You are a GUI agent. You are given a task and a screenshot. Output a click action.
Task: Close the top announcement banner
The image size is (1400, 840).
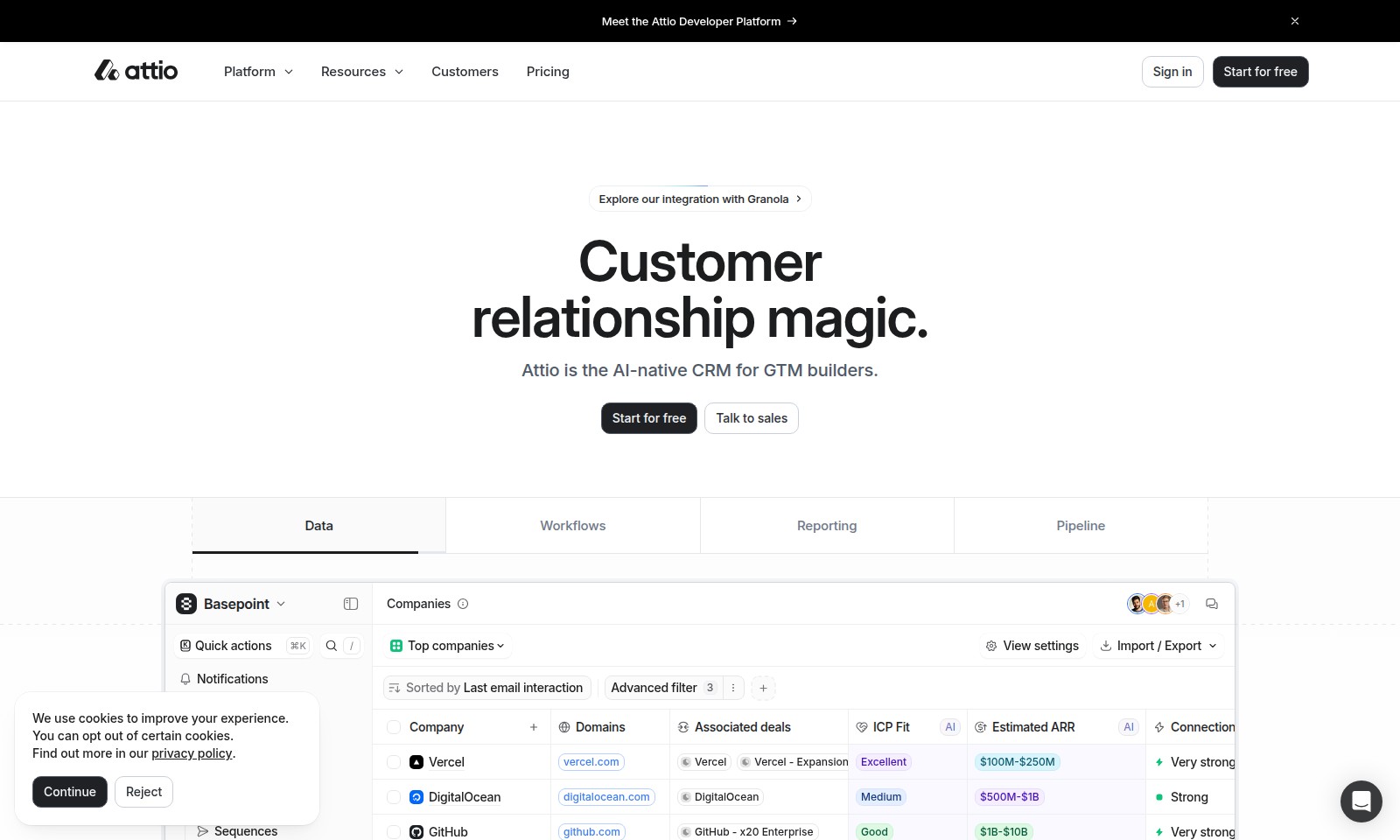point(1295,21)
